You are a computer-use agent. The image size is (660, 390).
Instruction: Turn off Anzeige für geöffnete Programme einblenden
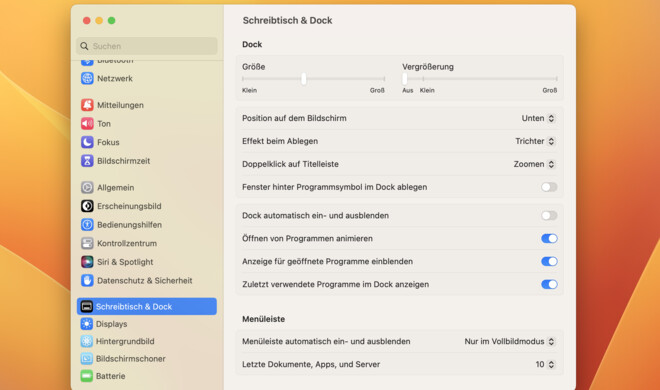[x=549, y=261]
